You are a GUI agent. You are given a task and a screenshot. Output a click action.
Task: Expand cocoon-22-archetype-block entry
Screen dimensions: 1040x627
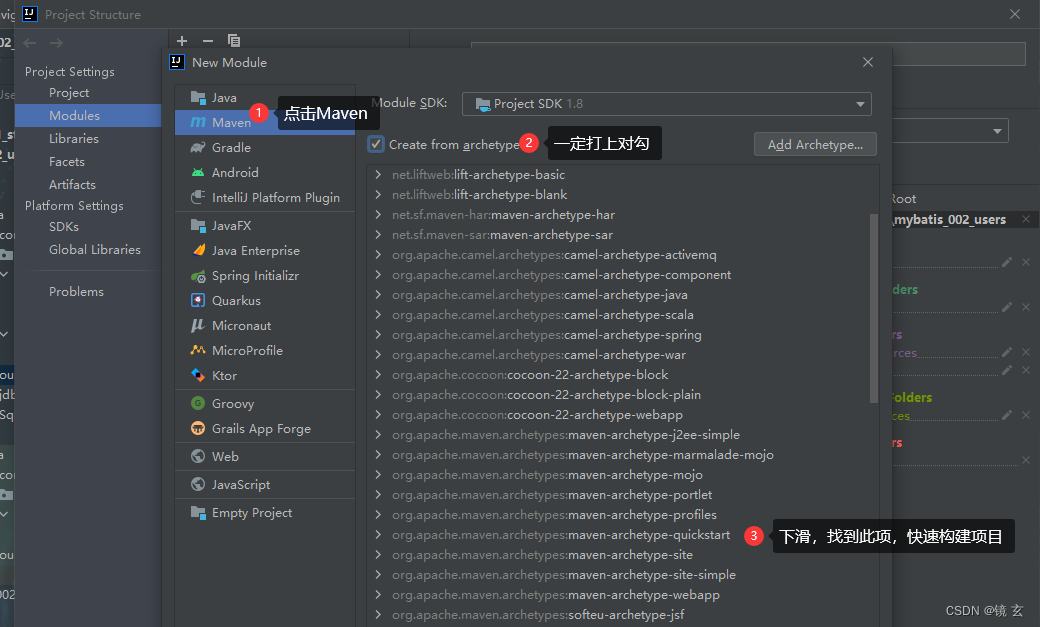pos(378,375)
